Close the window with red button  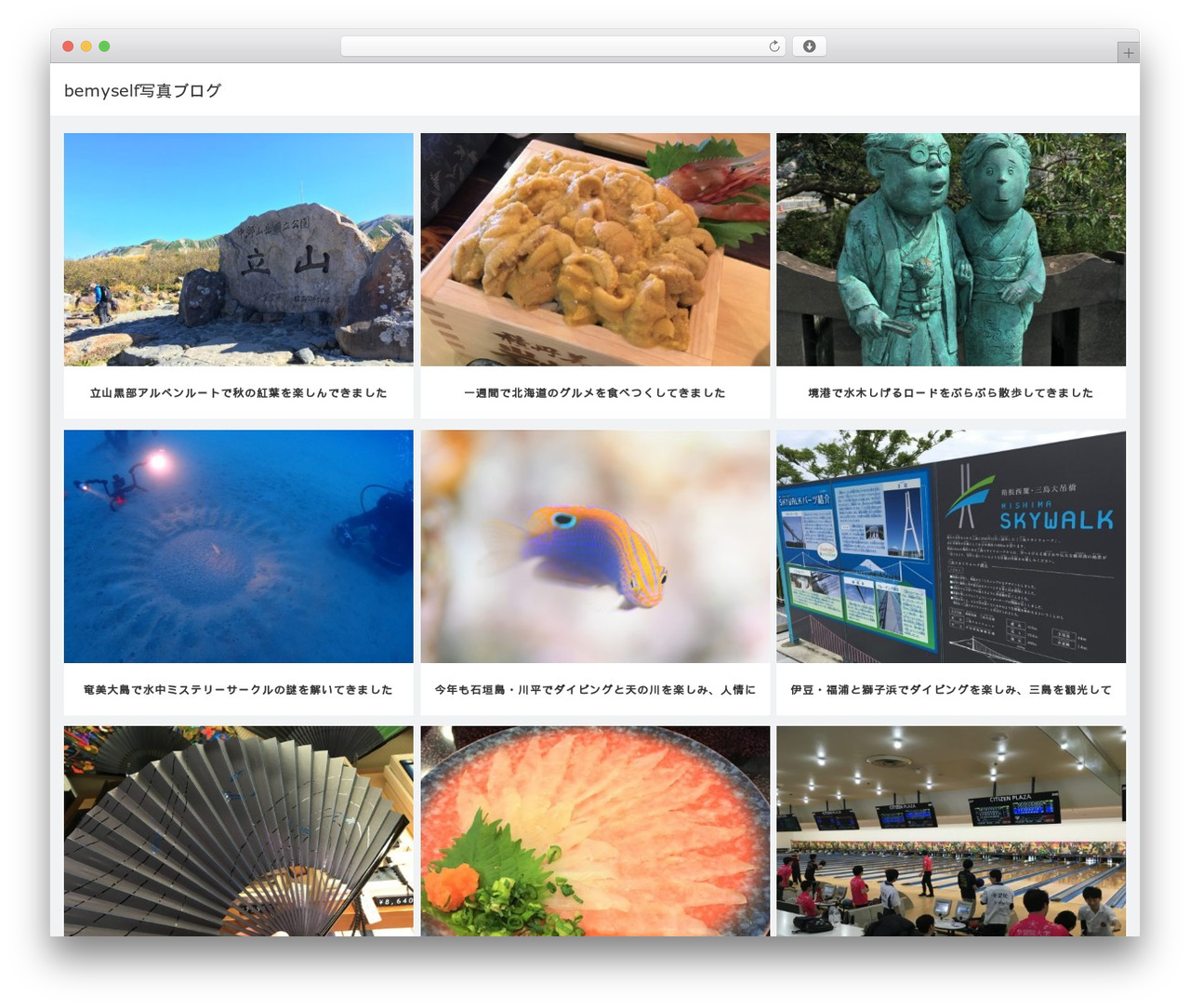[x=68, y=46]
